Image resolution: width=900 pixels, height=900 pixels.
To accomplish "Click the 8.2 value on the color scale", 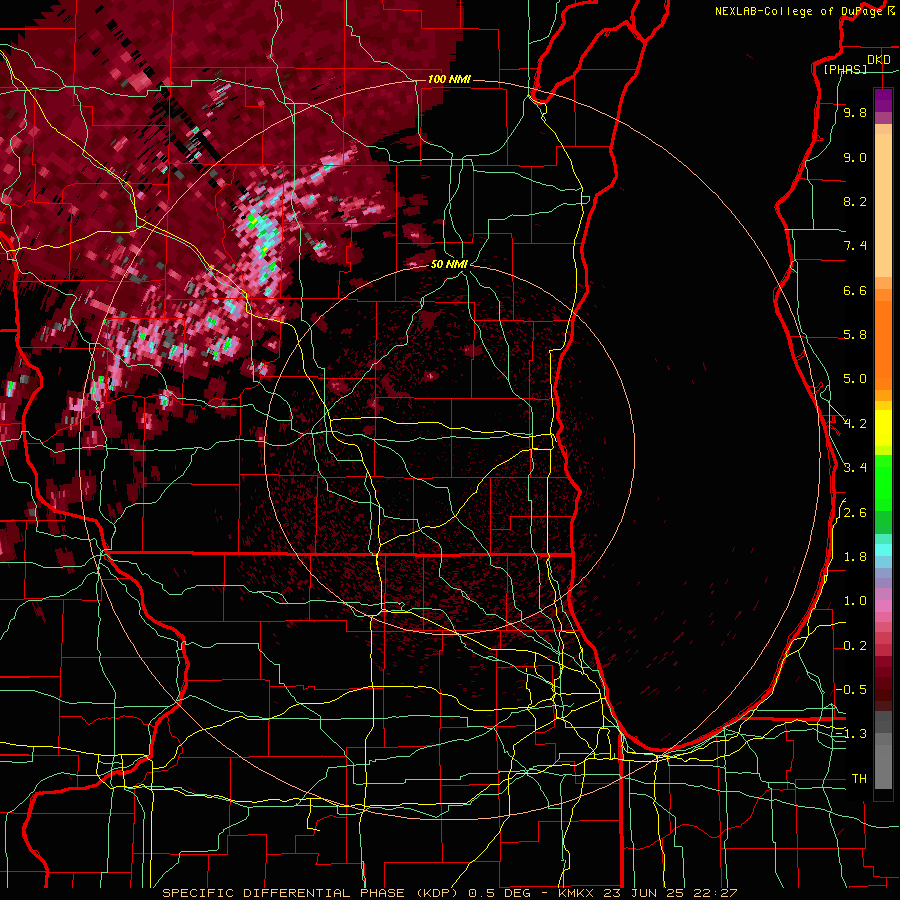I will click(x=855, y=201).
